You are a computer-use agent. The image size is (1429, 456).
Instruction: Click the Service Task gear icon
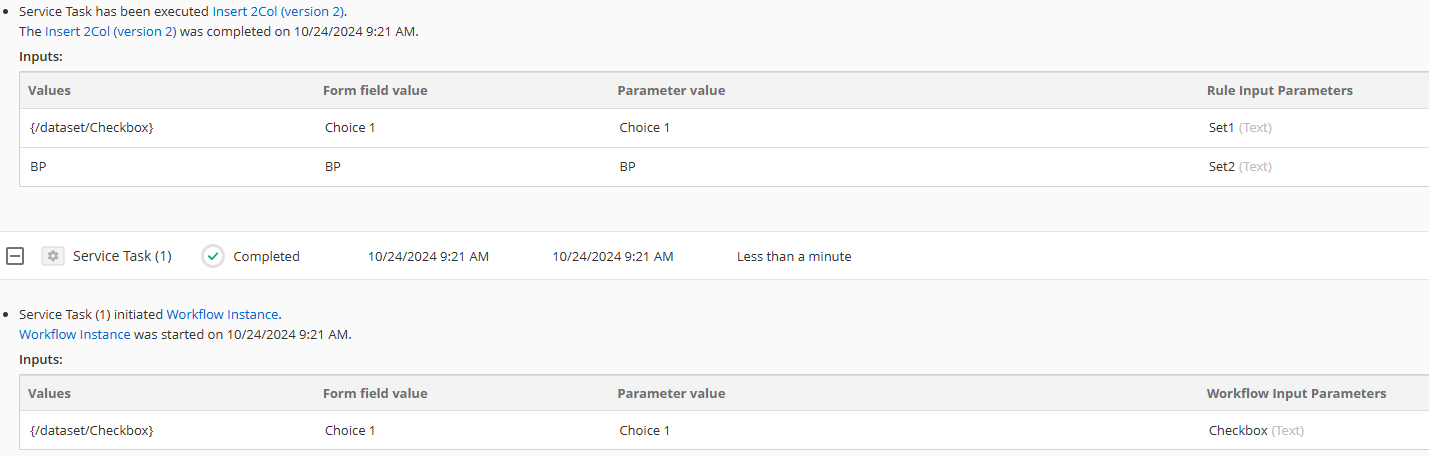point(53,256)
